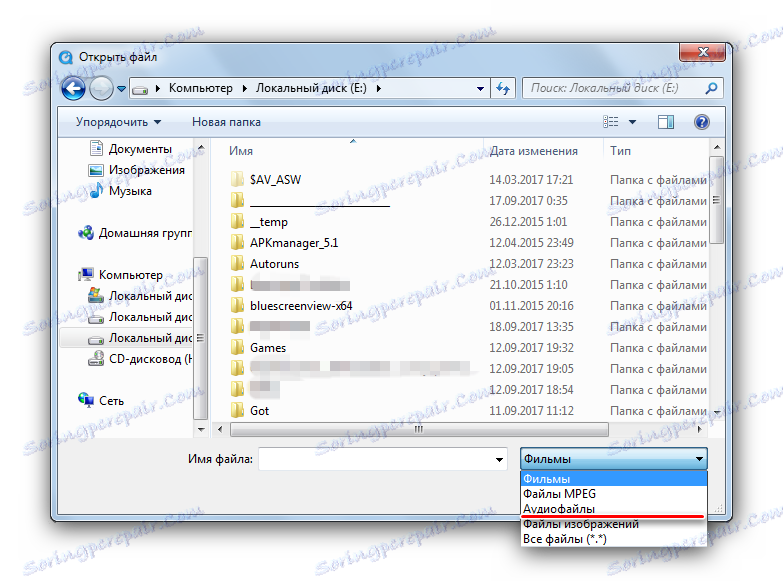The image size is (783, 581).
Task: Open the file name dropdown arrow
Action: 499,459
